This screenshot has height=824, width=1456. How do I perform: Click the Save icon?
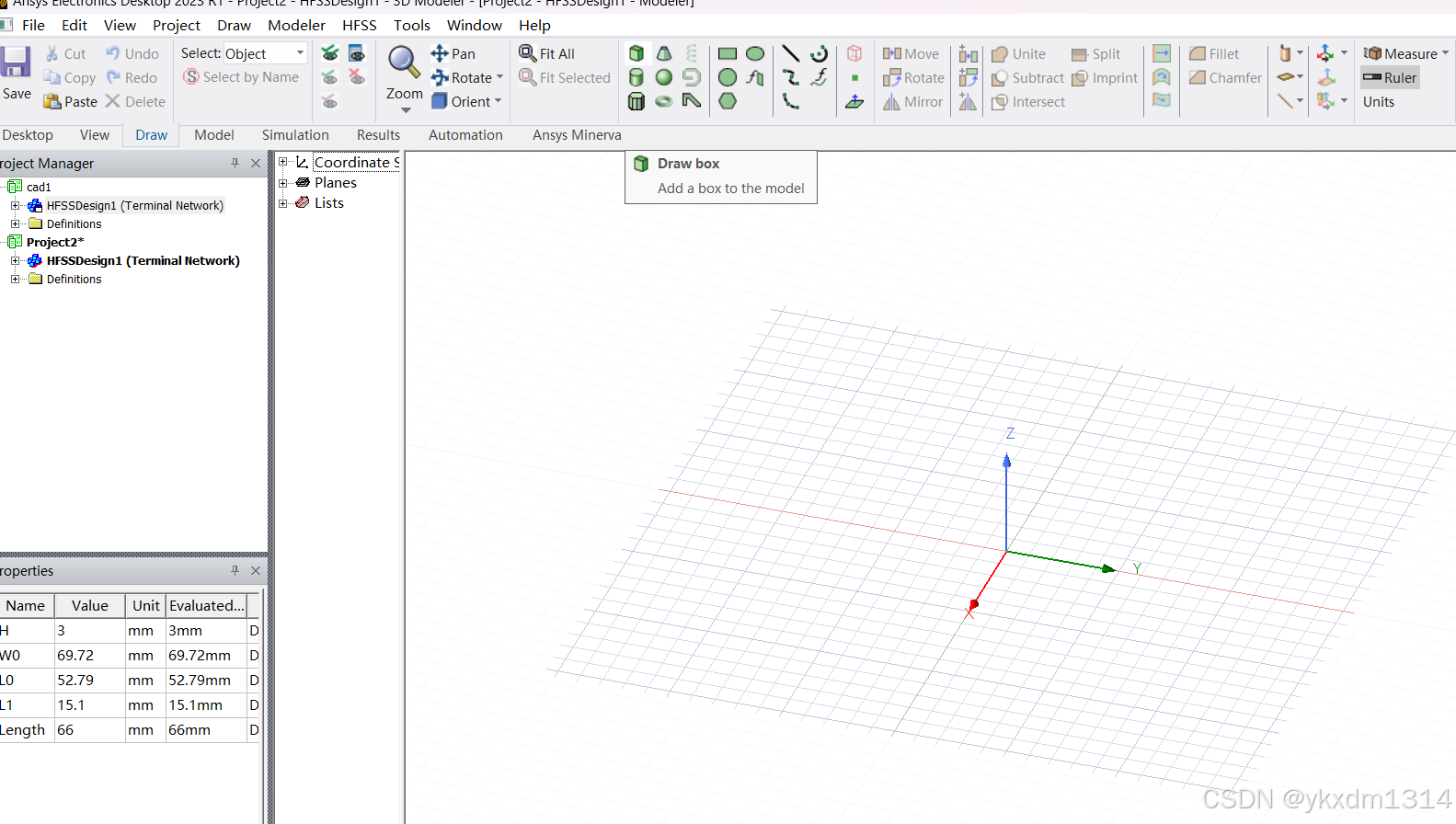(16, 63)
